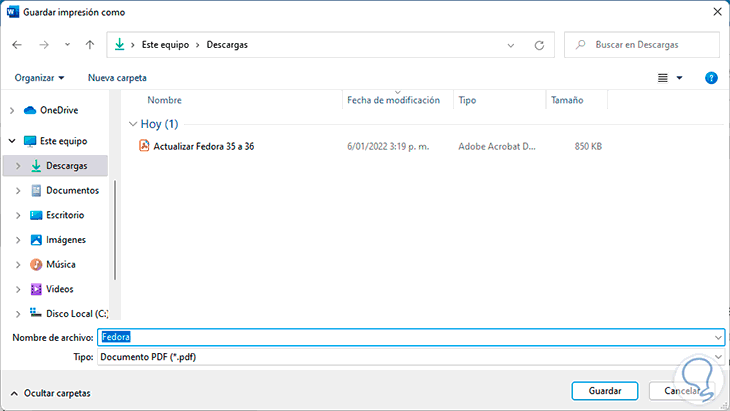Open Música in the sidebar
Image resolution: width=730 pixels, height=411 pixels.
pyautogui.click(x=61, y=264)
